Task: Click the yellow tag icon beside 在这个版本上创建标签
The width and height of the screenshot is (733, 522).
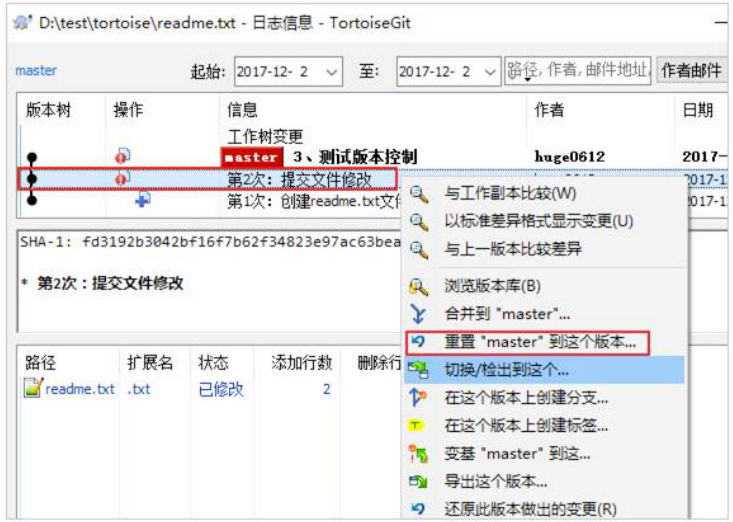Action: tap(415, 425)
